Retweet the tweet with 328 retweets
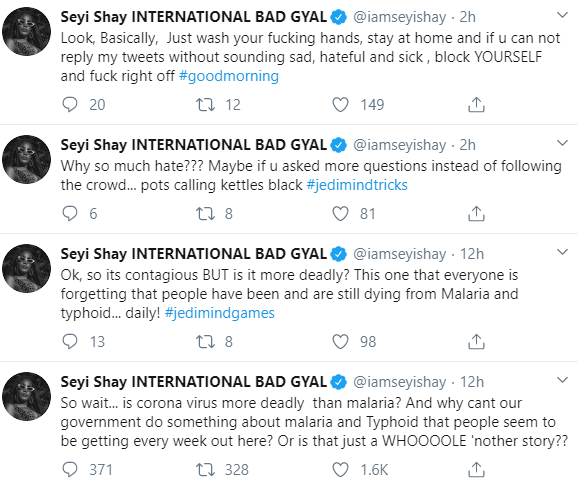Screen dimensions: 578x489 (x=205, y=470)
